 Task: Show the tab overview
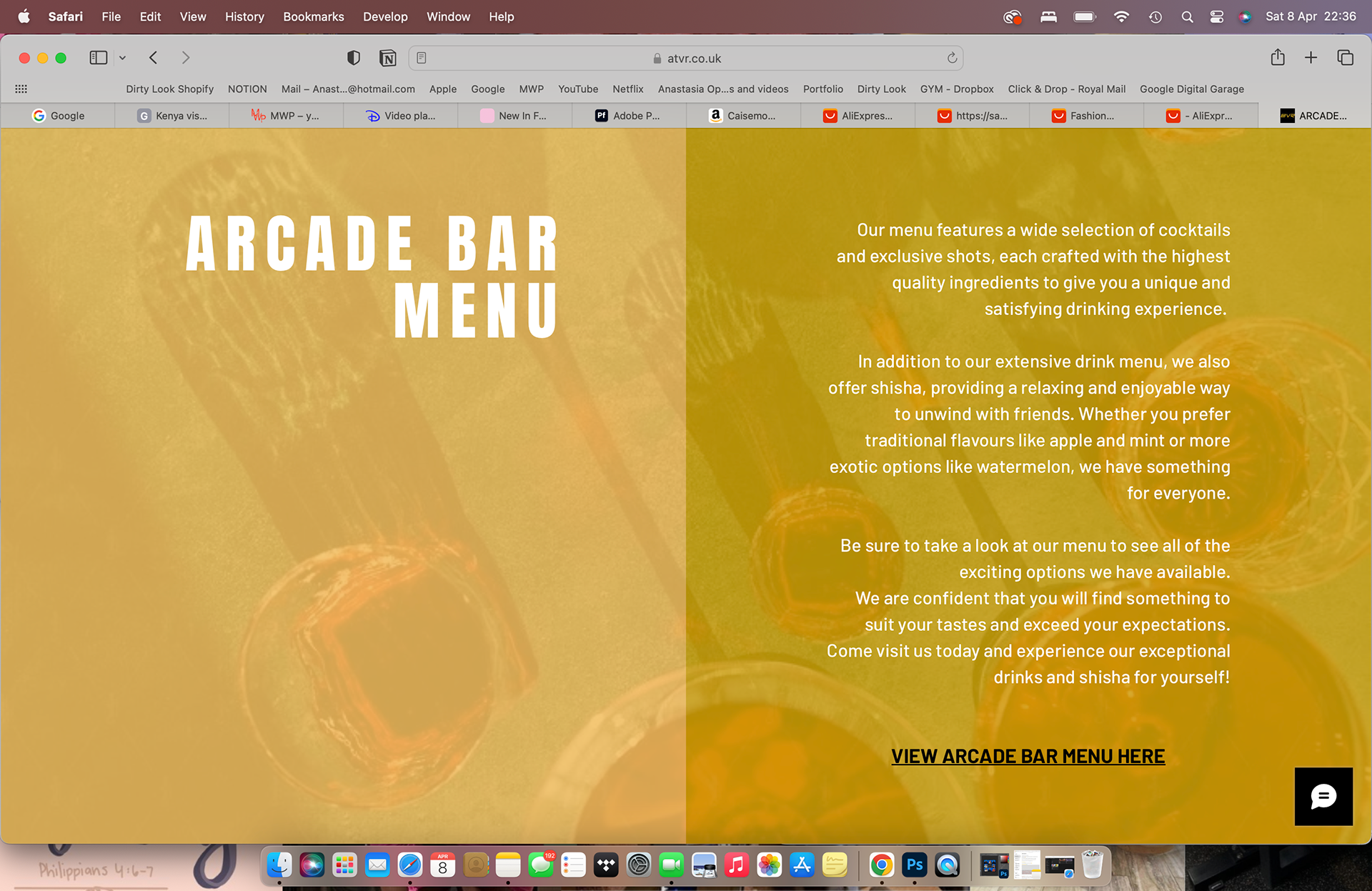click(1345, 58)
